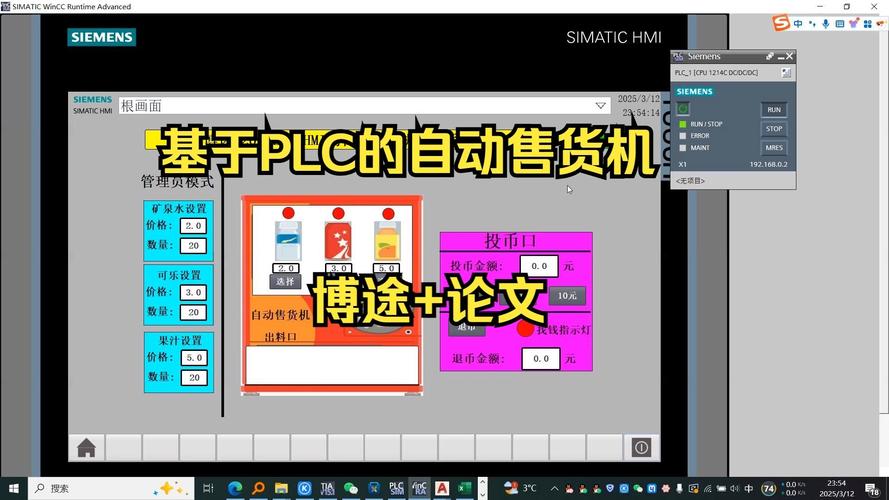Show hidden tray icons chevron
889x500 pixels.
pyautogui.click(x=554, y=488)
